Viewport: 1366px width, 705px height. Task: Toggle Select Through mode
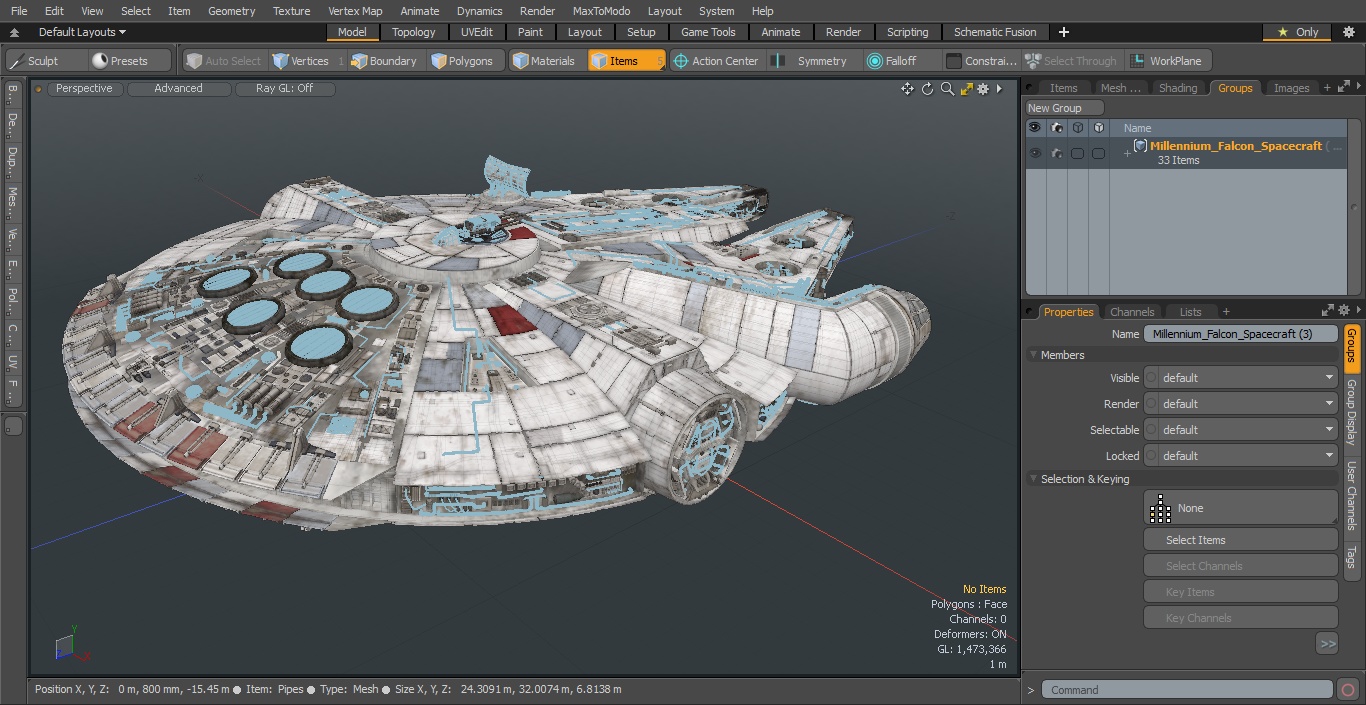click(1072, 61)
